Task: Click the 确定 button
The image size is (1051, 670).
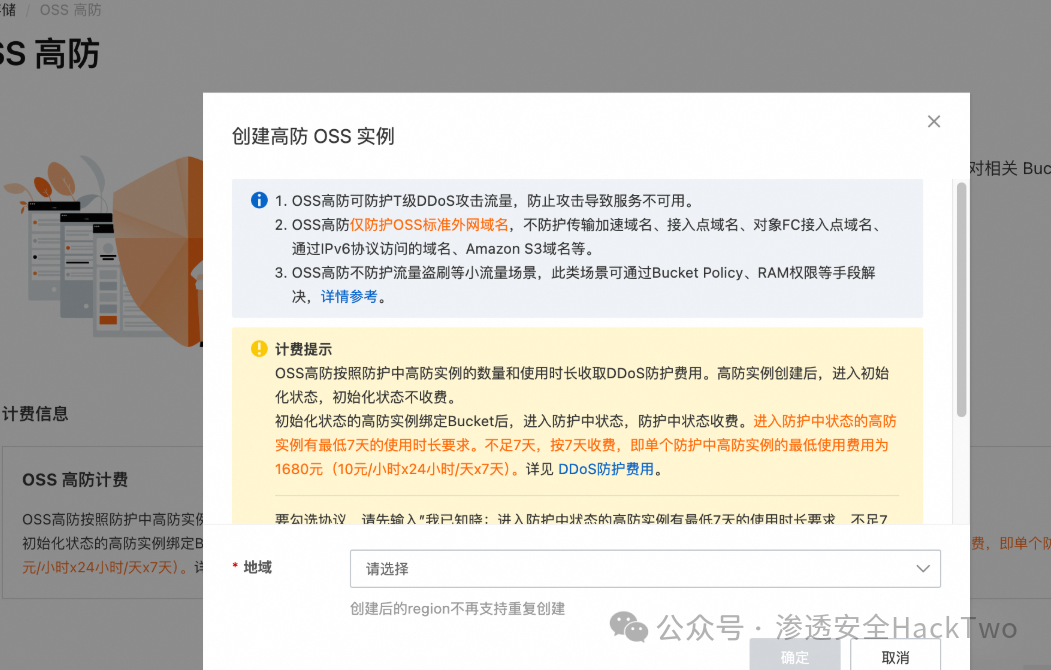Action: click(x=795, y=655)
